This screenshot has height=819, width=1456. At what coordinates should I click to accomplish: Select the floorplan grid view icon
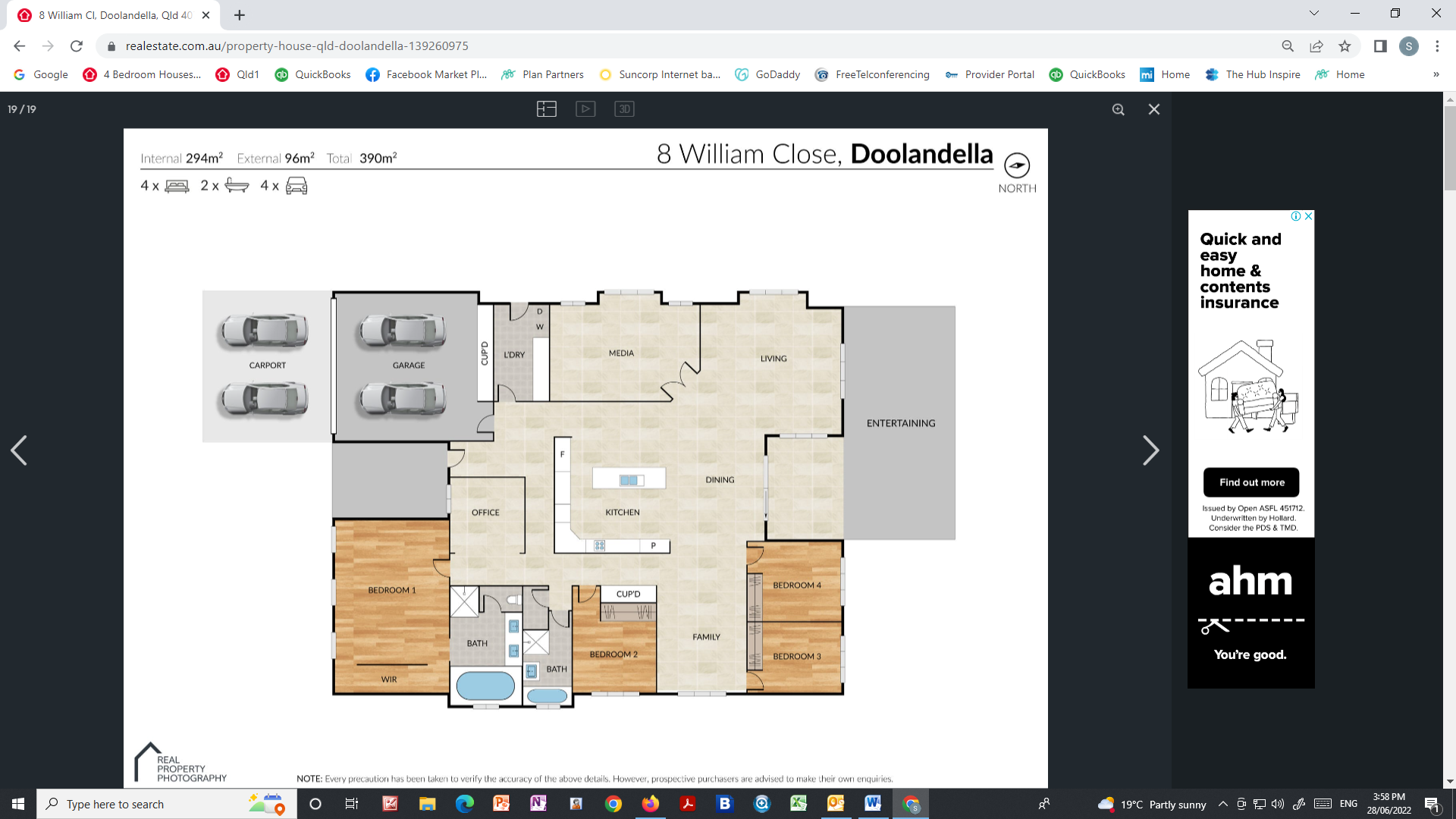tap(546, 108)
